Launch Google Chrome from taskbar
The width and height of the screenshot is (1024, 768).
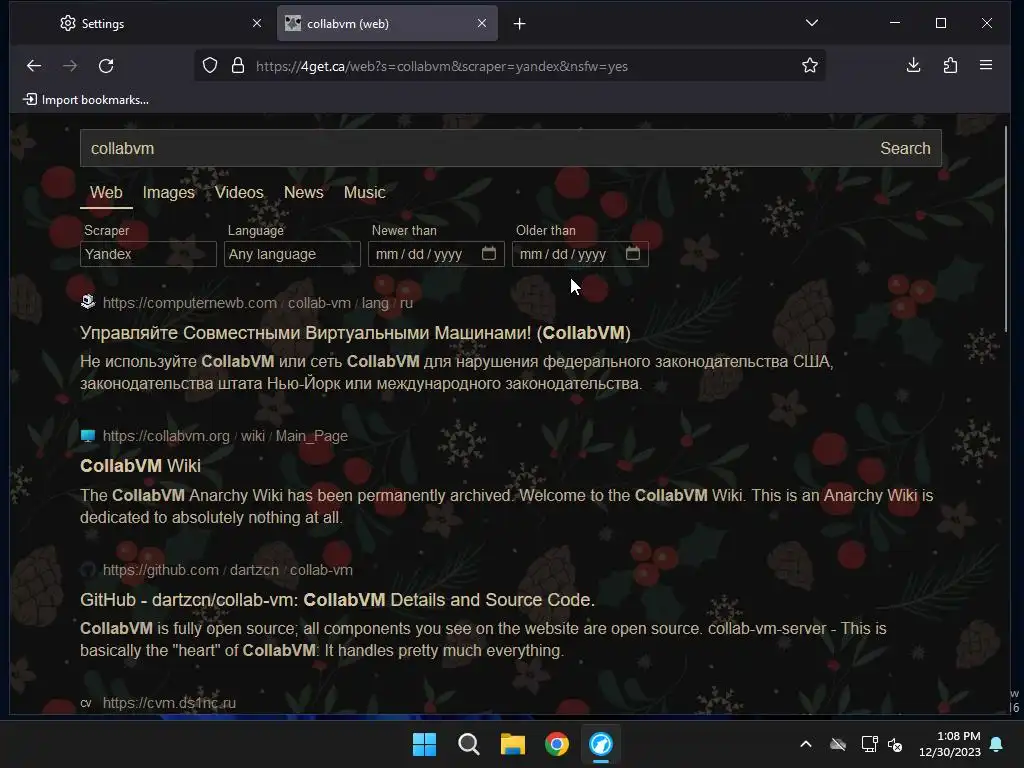click(556, 744)
